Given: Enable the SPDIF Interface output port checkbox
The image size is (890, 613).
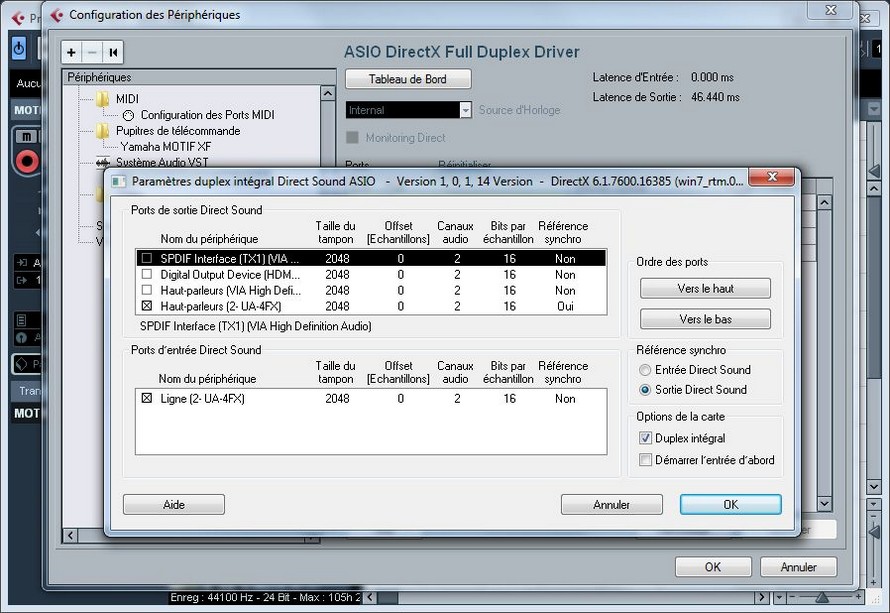Looking at the screenshot, I should pos(147,258).
